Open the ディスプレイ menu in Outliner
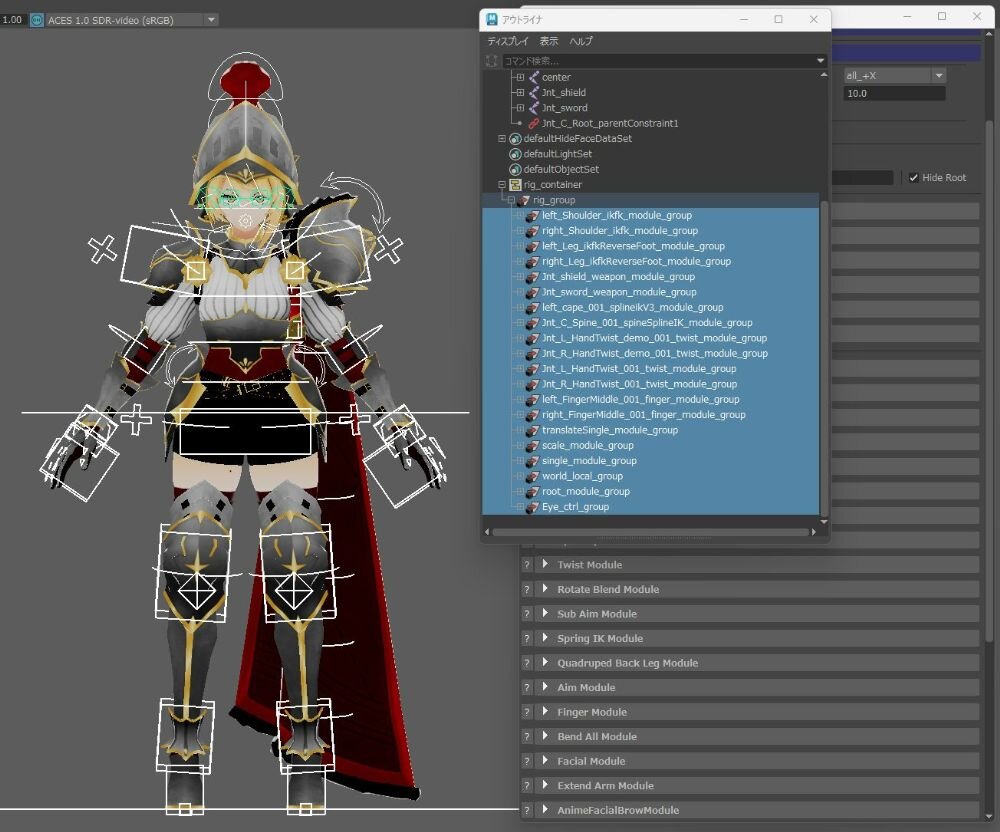The height and width of the screenshot is (832, 1000). pos(507,42)
